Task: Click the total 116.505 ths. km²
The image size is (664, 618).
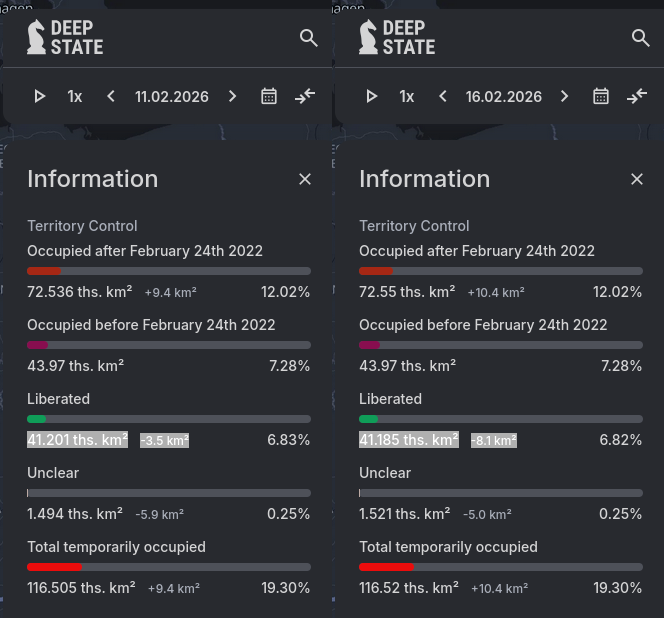Action: [81, 588]
